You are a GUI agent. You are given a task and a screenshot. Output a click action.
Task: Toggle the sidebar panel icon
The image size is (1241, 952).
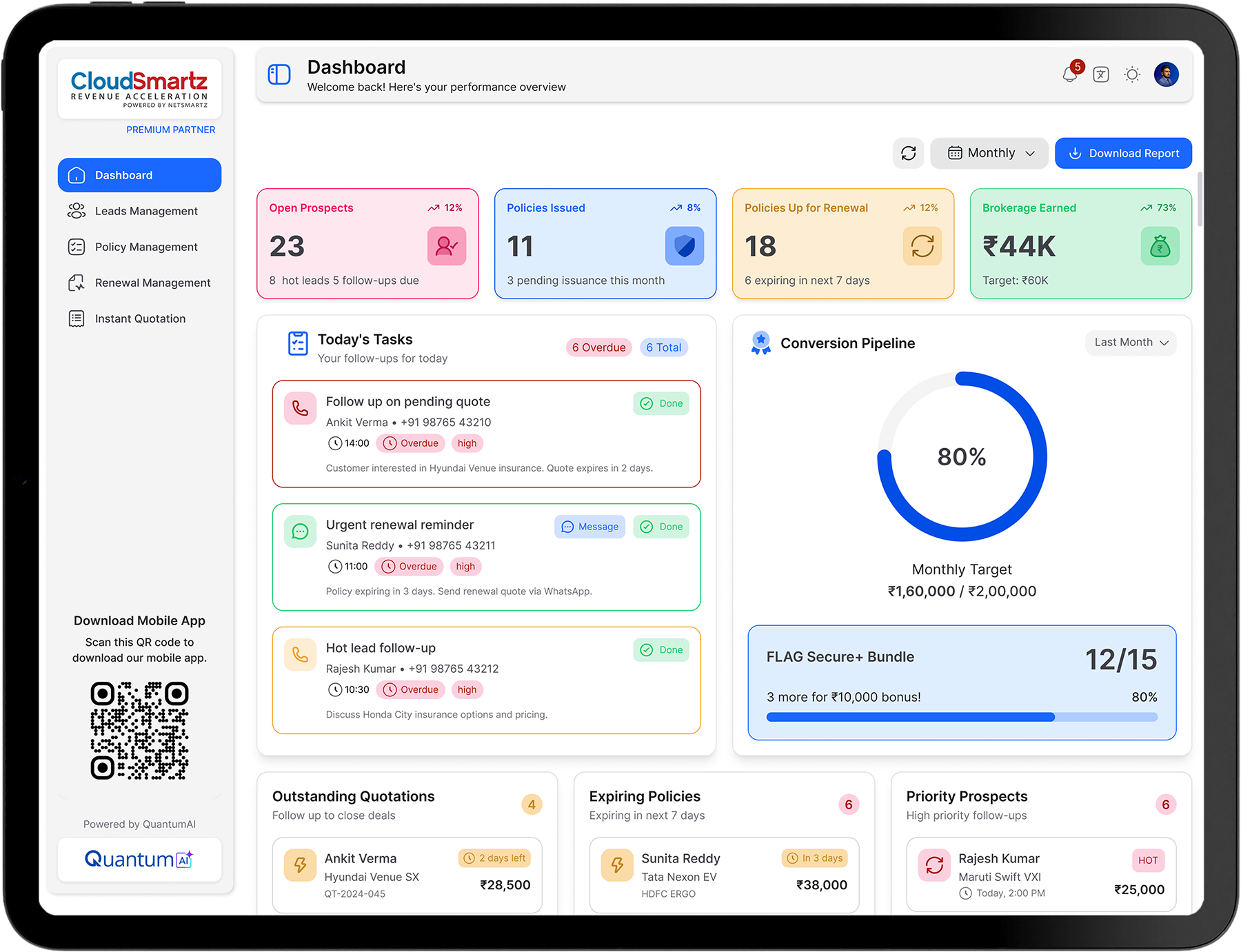[x=279, y=74]
